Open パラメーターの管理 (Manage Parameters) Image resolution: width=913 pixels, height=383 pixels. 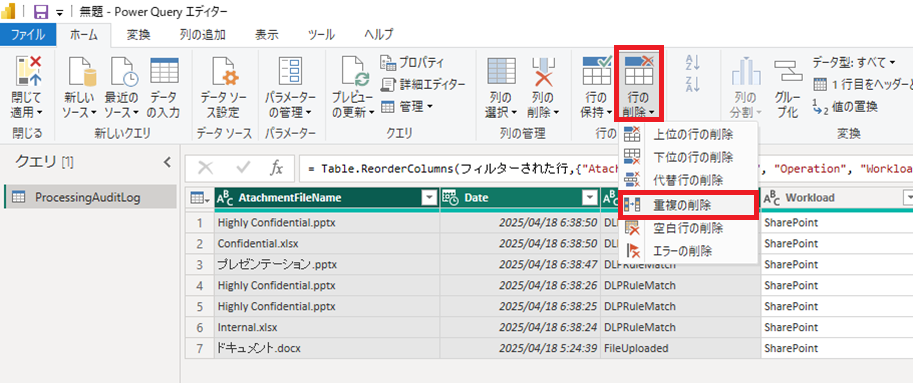click(289, 87)
